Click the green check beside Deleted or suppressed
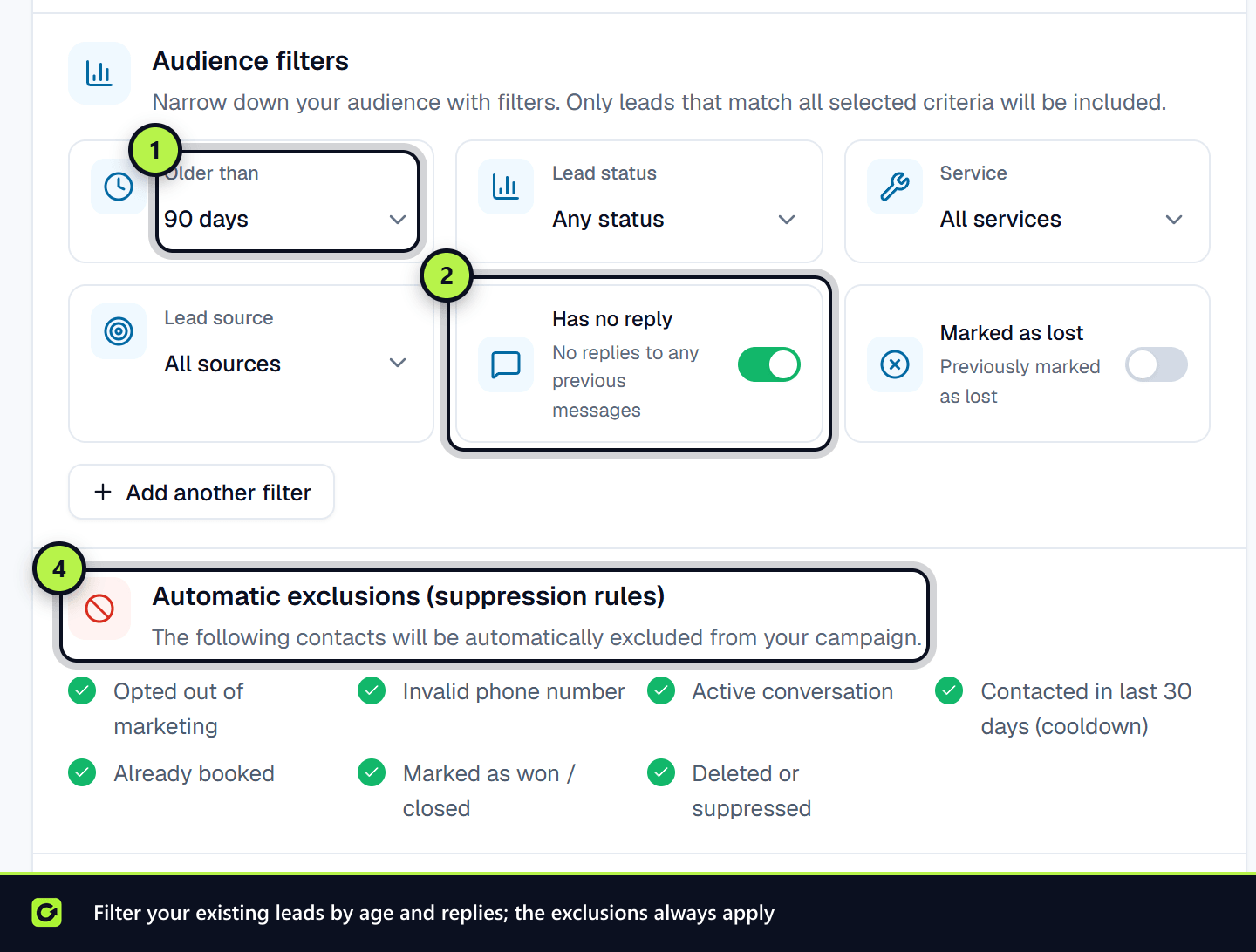 pos(661,773)
